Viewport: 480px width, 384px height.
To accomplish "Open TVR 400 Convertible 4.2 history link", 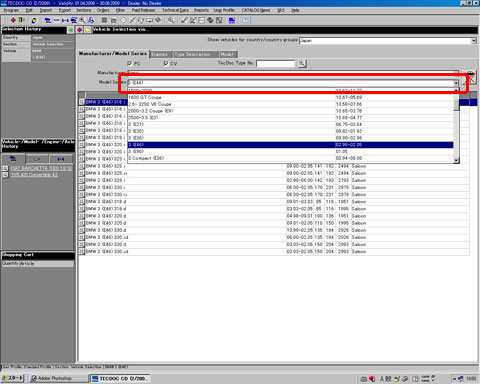I will coord(34,175).
